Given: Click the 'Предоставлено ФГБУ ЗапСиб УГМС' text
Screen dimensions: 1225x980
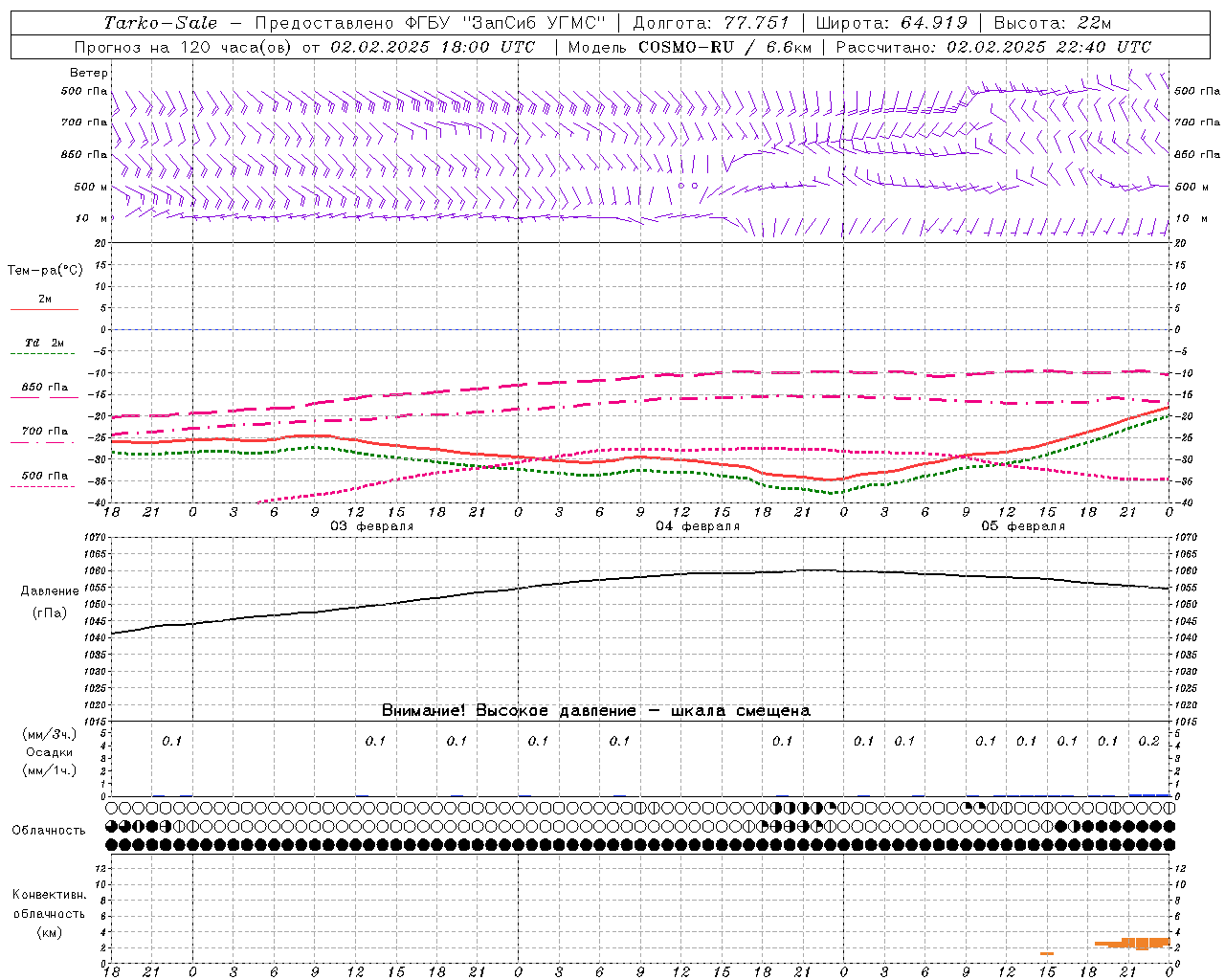Looking at the screenshot, I should pyautogui.click(x=431, y=23).
